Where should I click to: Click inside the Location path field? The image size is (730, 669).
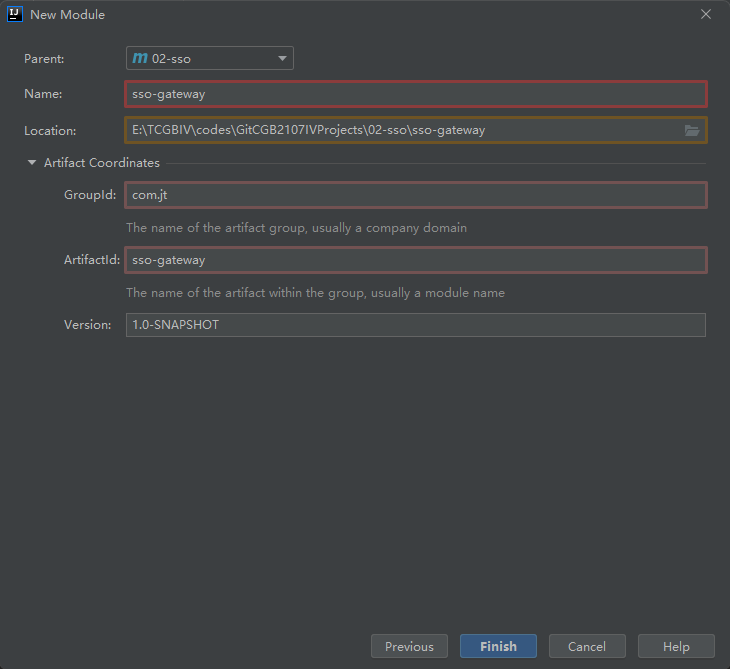point(400,130)
